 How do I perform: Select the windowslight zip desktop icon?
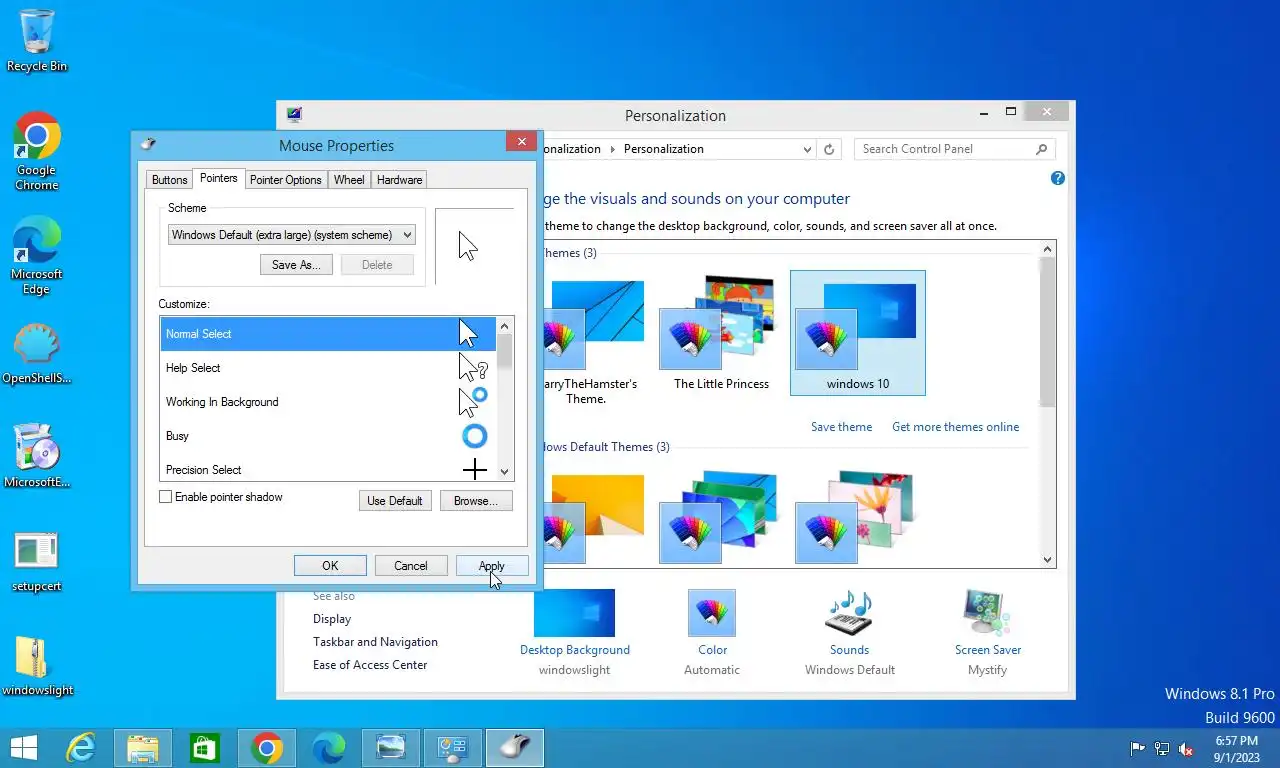tap(37, 666)
